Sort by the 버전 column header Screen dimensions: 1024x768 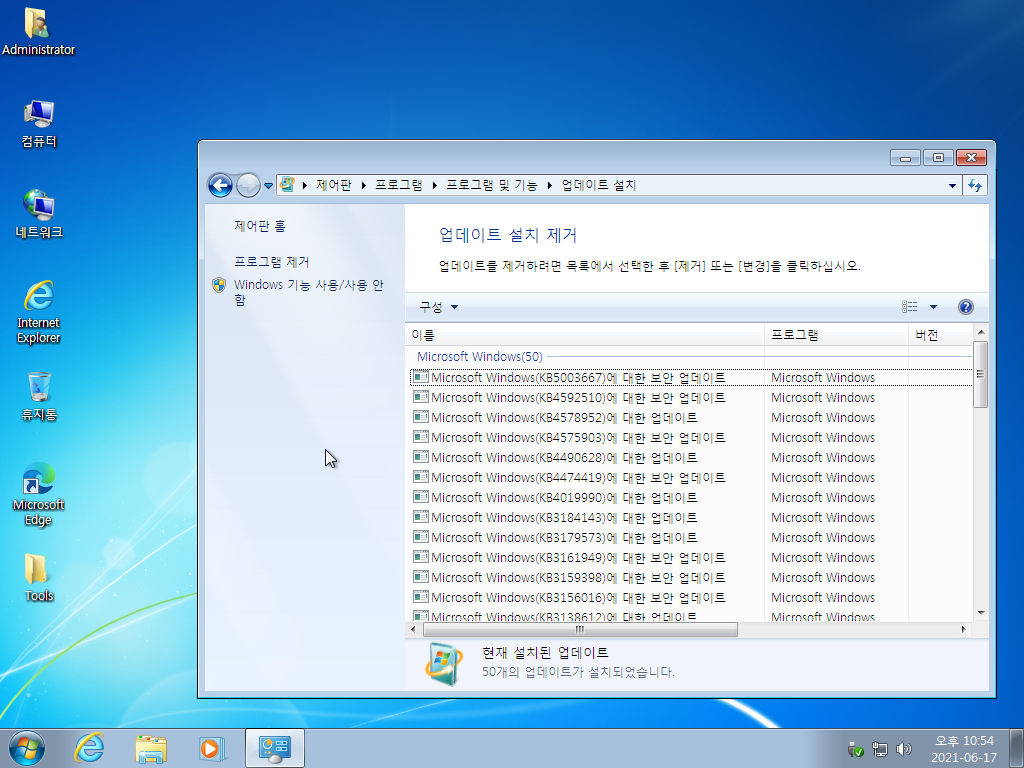point(940,335)
